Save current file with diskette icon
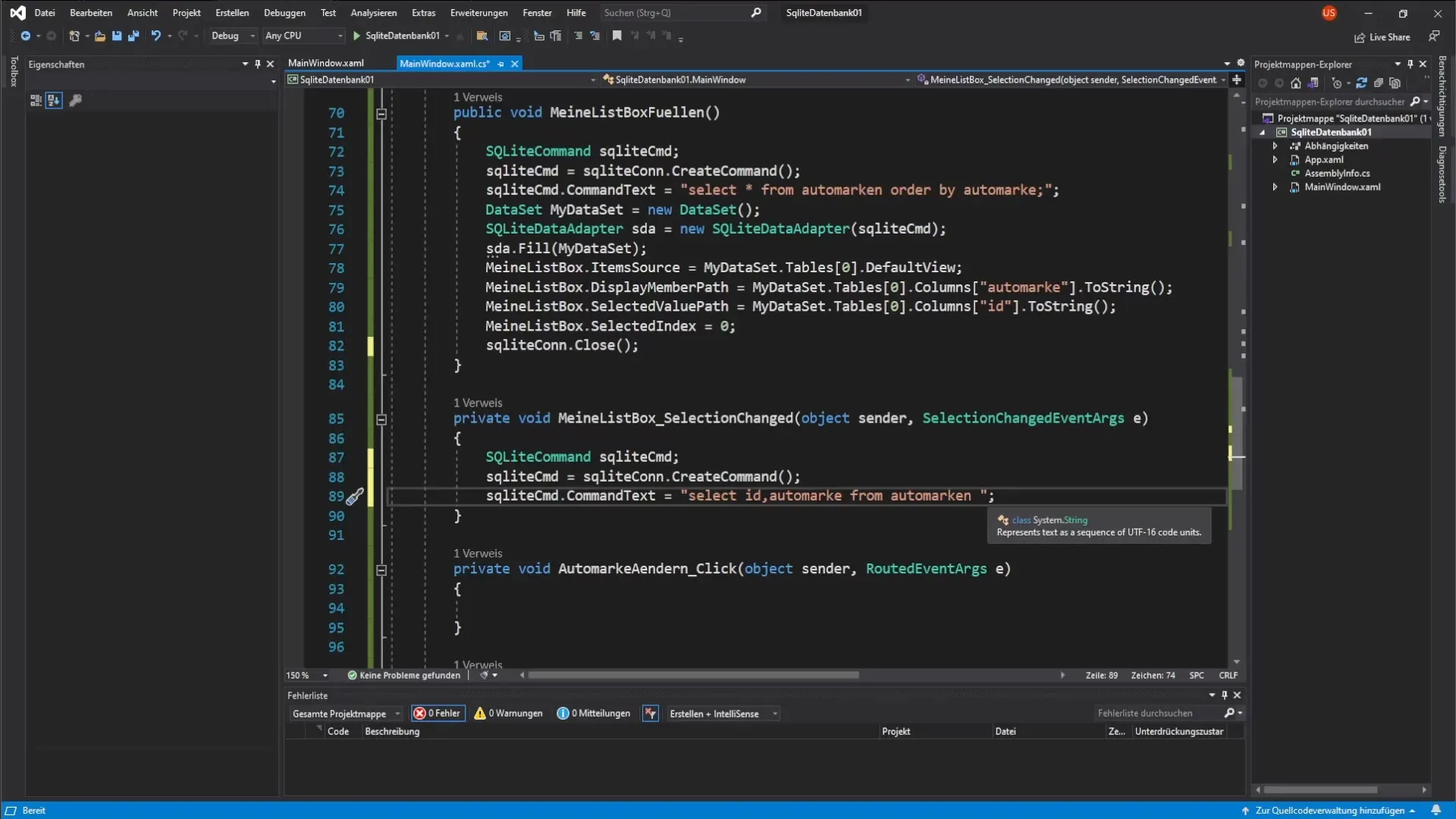Viewport: 1456px width, 819px height. coord(117,36)
